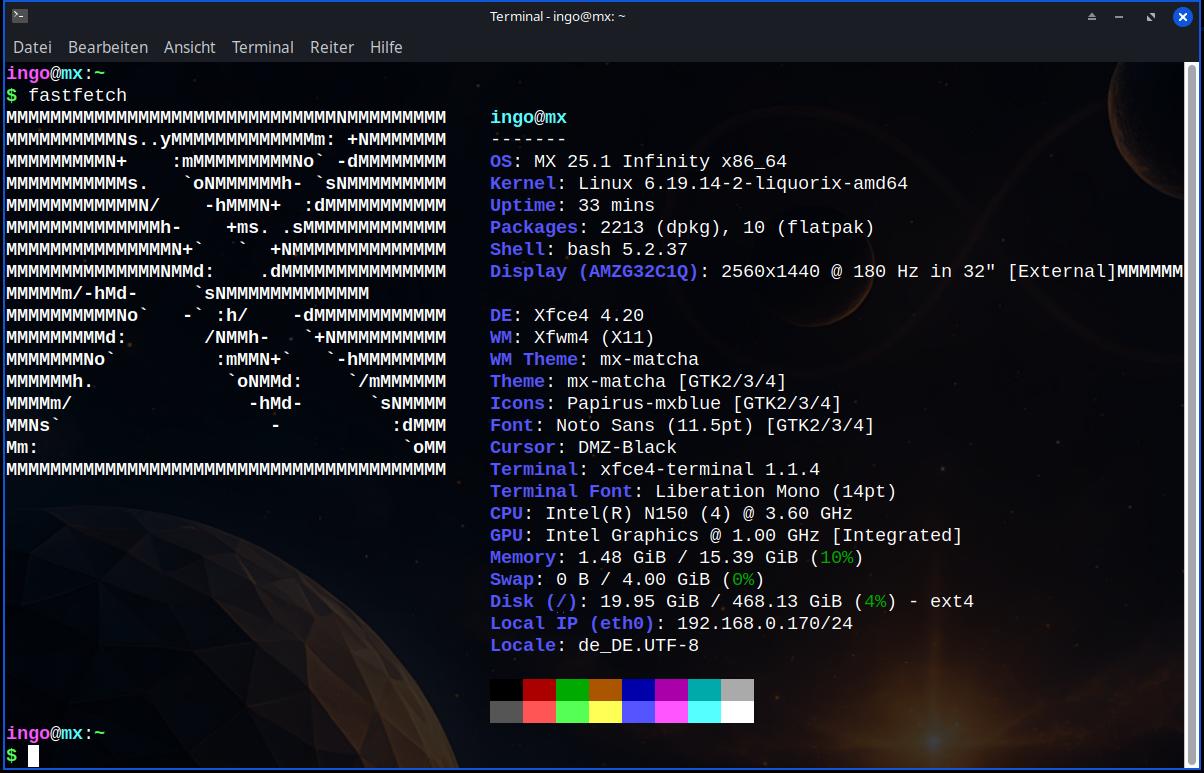Click the 'Terminal - ingo@mx: ~' window title

pos(557,16)
